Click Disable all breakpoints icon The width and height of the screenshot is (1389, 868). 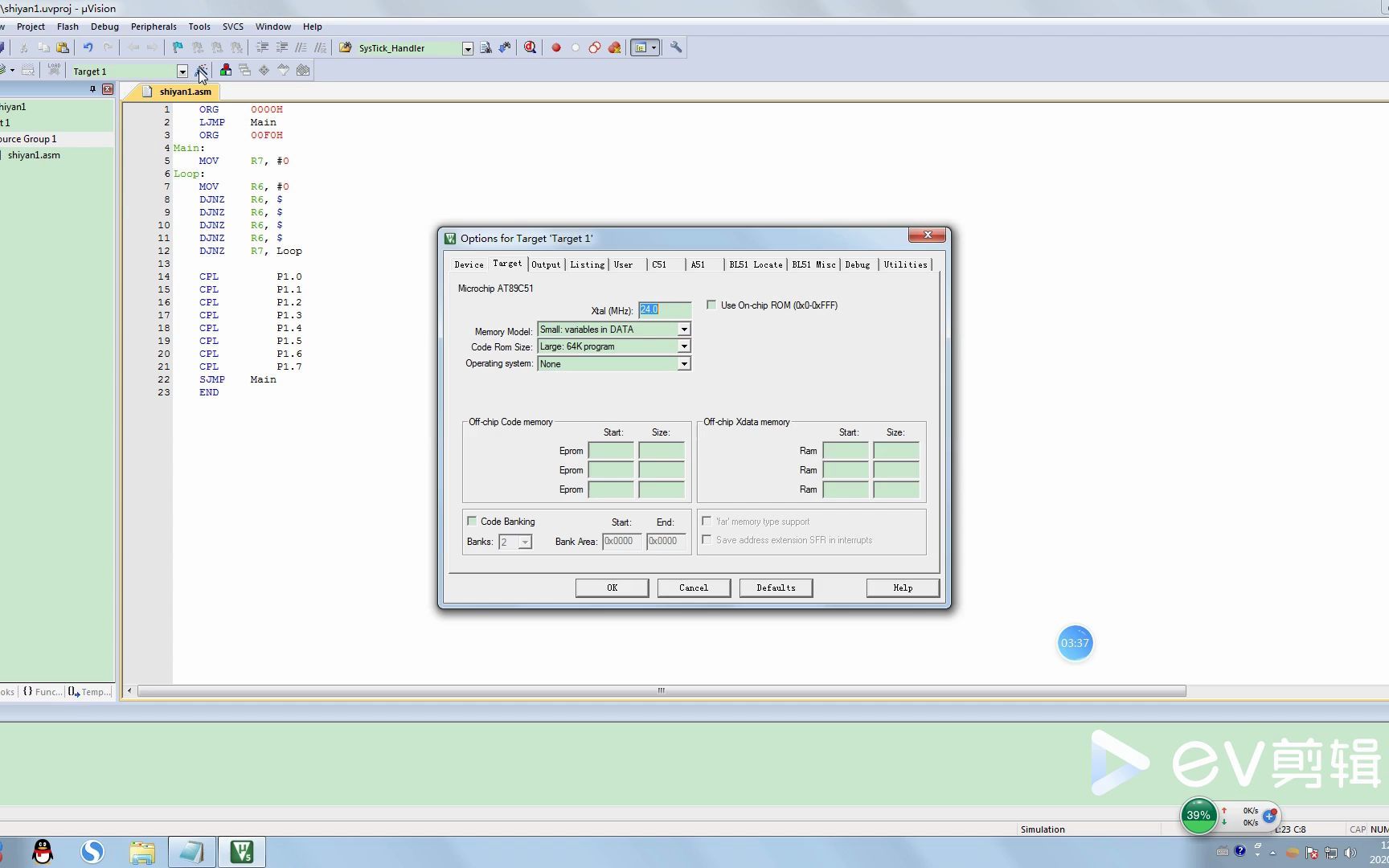tap(595, 47)
